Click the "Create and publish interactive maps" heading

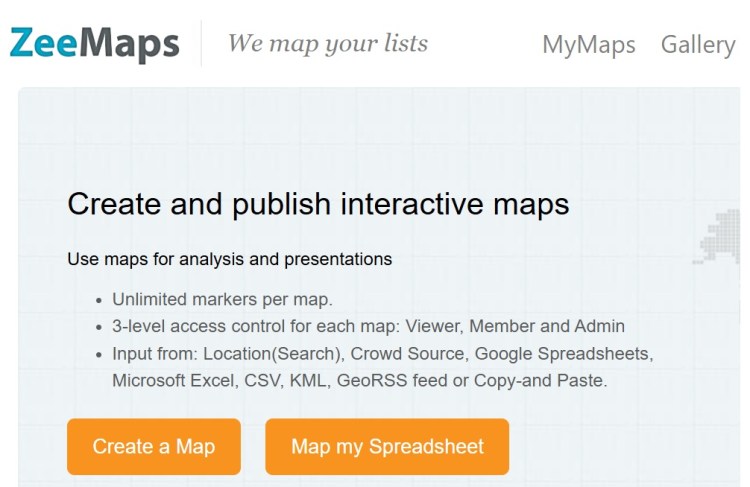pyautogui.click(x=318, y=204)
